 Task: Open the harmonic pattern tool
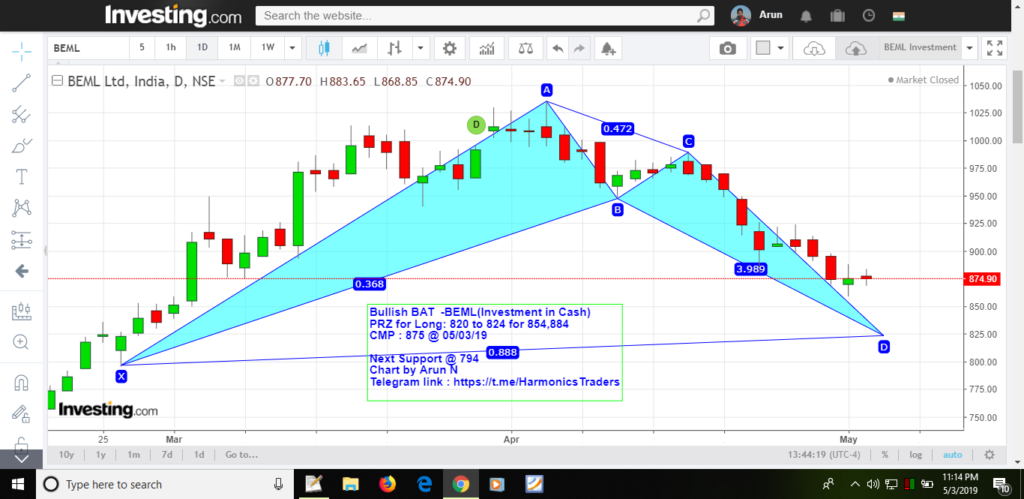click(22, 208)
